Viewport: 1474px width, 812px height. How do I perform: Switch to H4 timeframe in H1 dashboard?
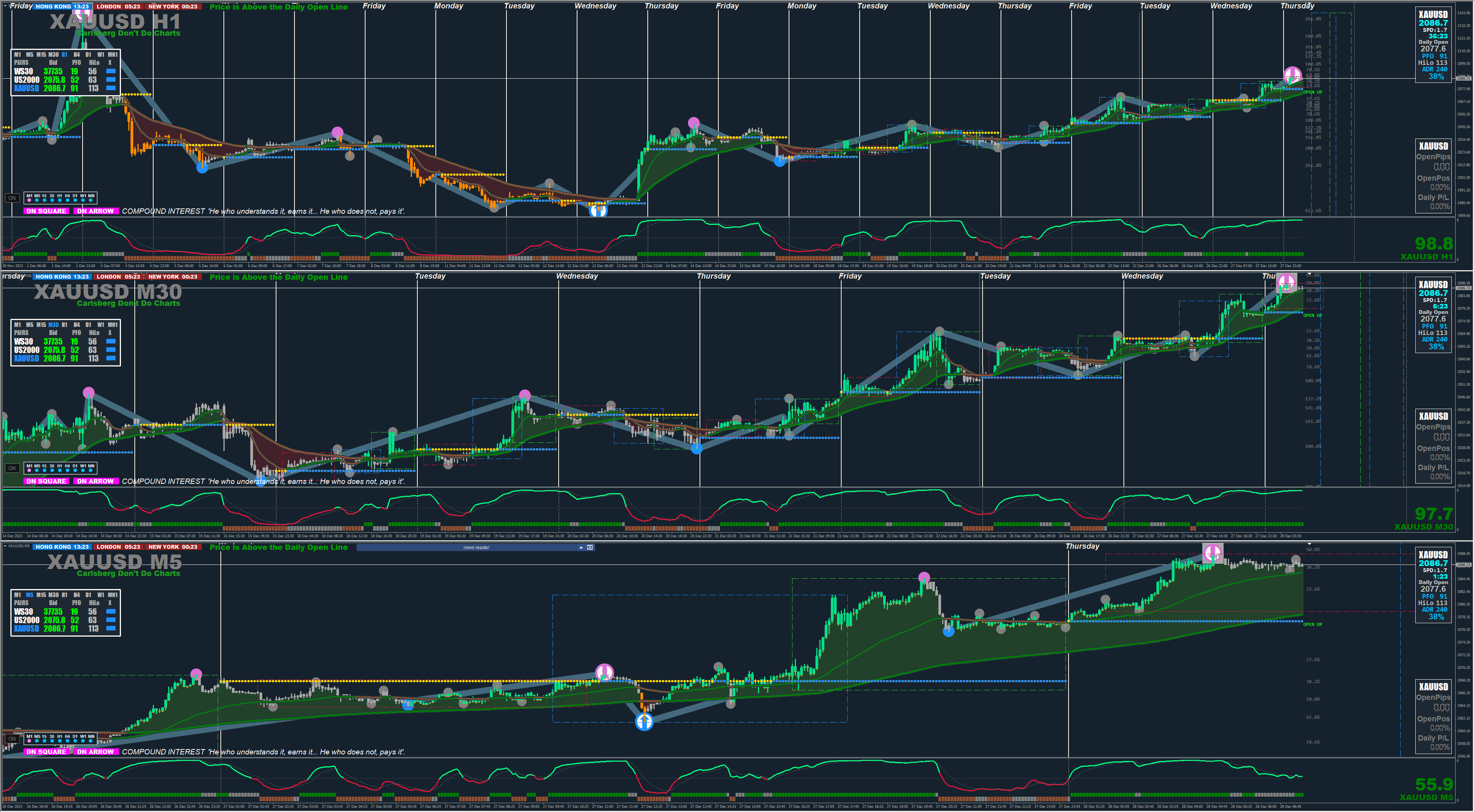pos(77,55)
